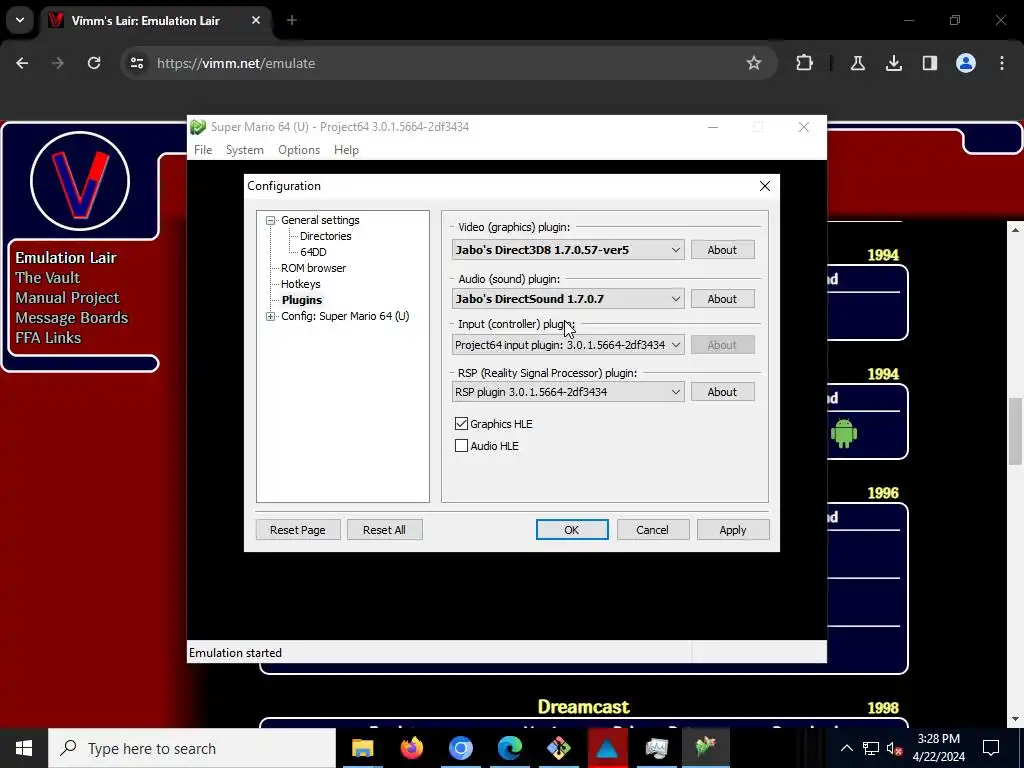This screenshot has width=1024, height=768.
Task: Open the Options menu in Project64
Action: pos(299,150)
